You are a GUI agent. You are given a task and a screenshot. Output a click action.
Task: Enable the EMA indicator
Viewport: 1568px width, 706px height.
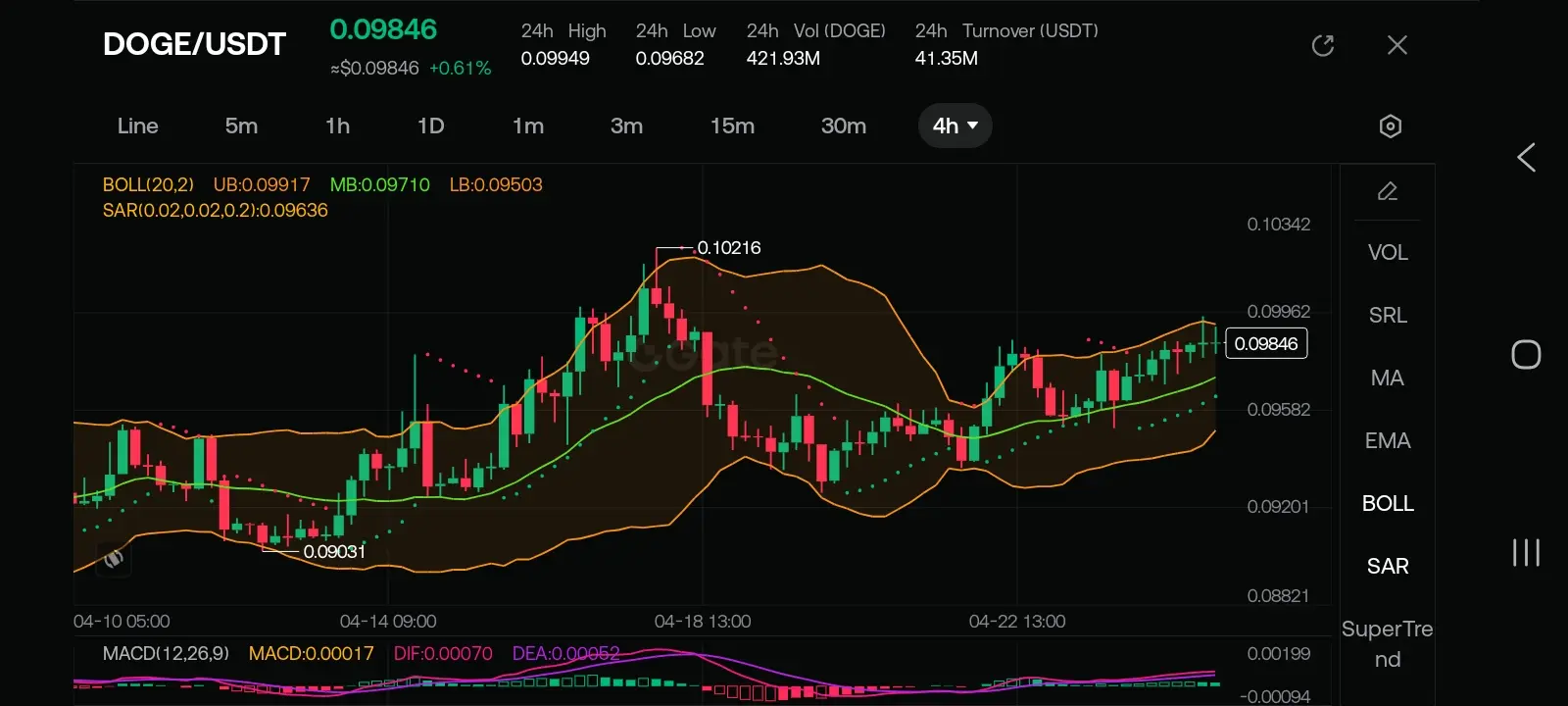tap(1388, 441)
